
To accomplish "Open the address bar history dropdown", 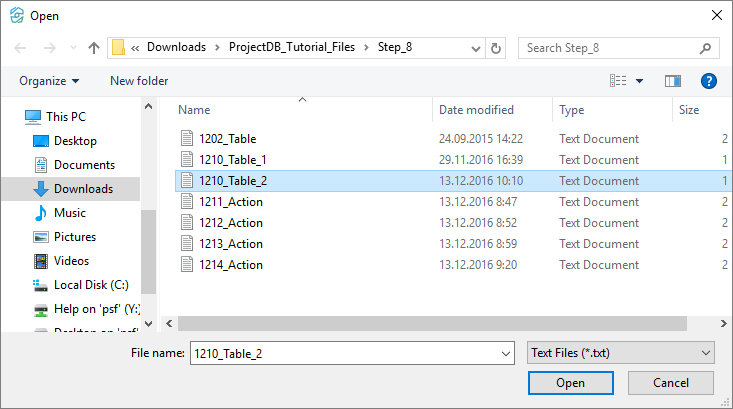I will coord(476,47).
